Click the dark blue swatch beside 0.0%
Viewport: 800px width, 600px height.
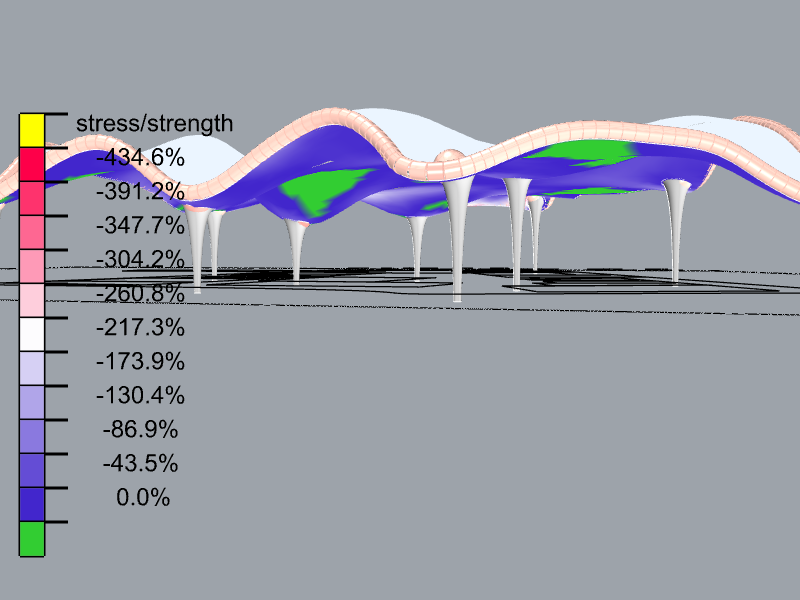tap(32, 505)
